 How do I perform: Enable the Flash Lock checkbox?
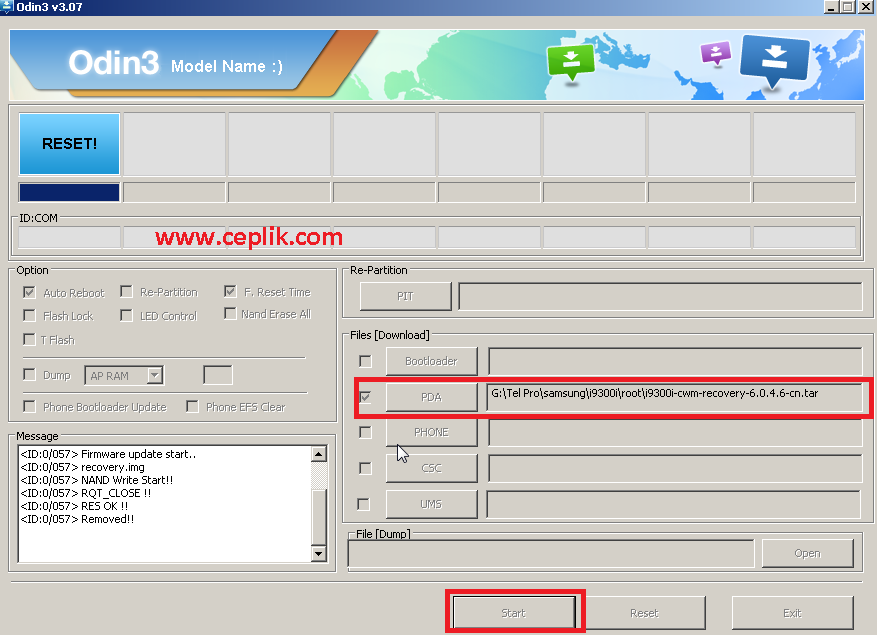point(29,315)
